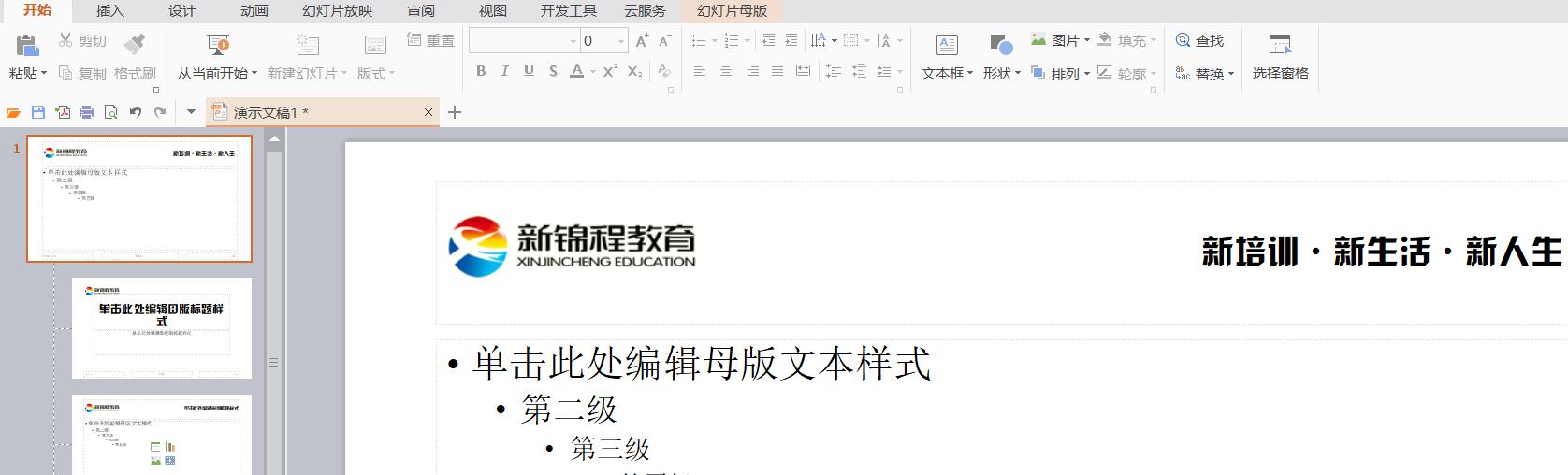
Task: Select the master slide thumbnail 1
Action: pyautogui.click(x=139, y=198)
